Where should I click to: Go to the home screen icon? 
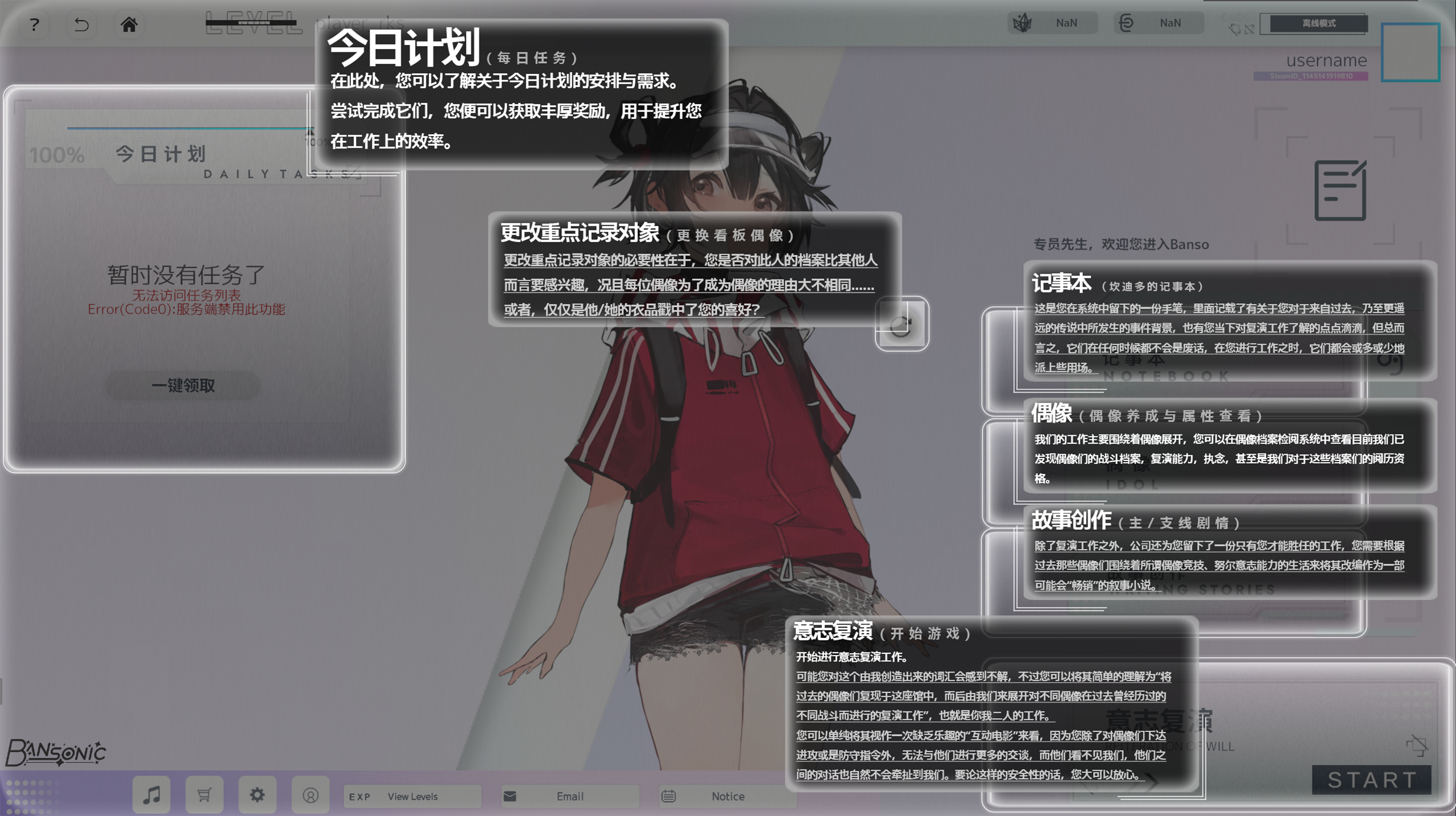(x=129, y=24)
